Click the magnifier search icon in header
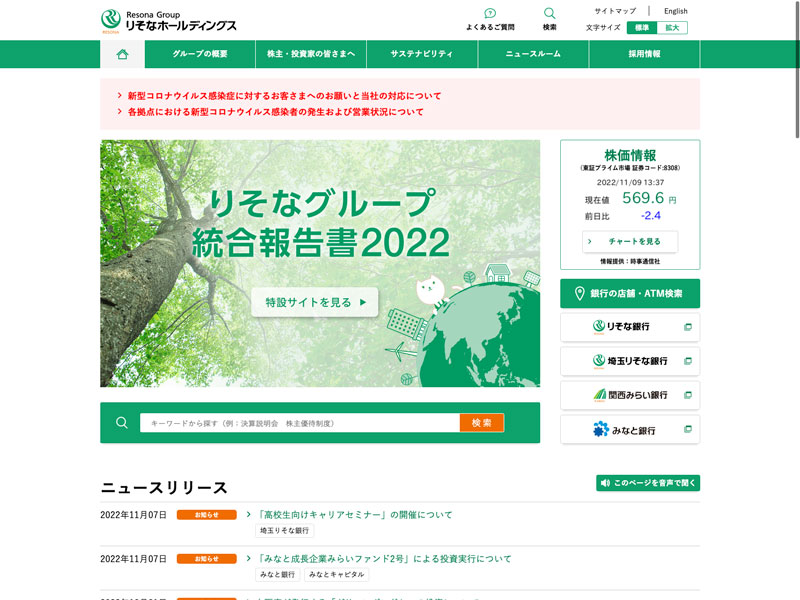 pos(550,14)
